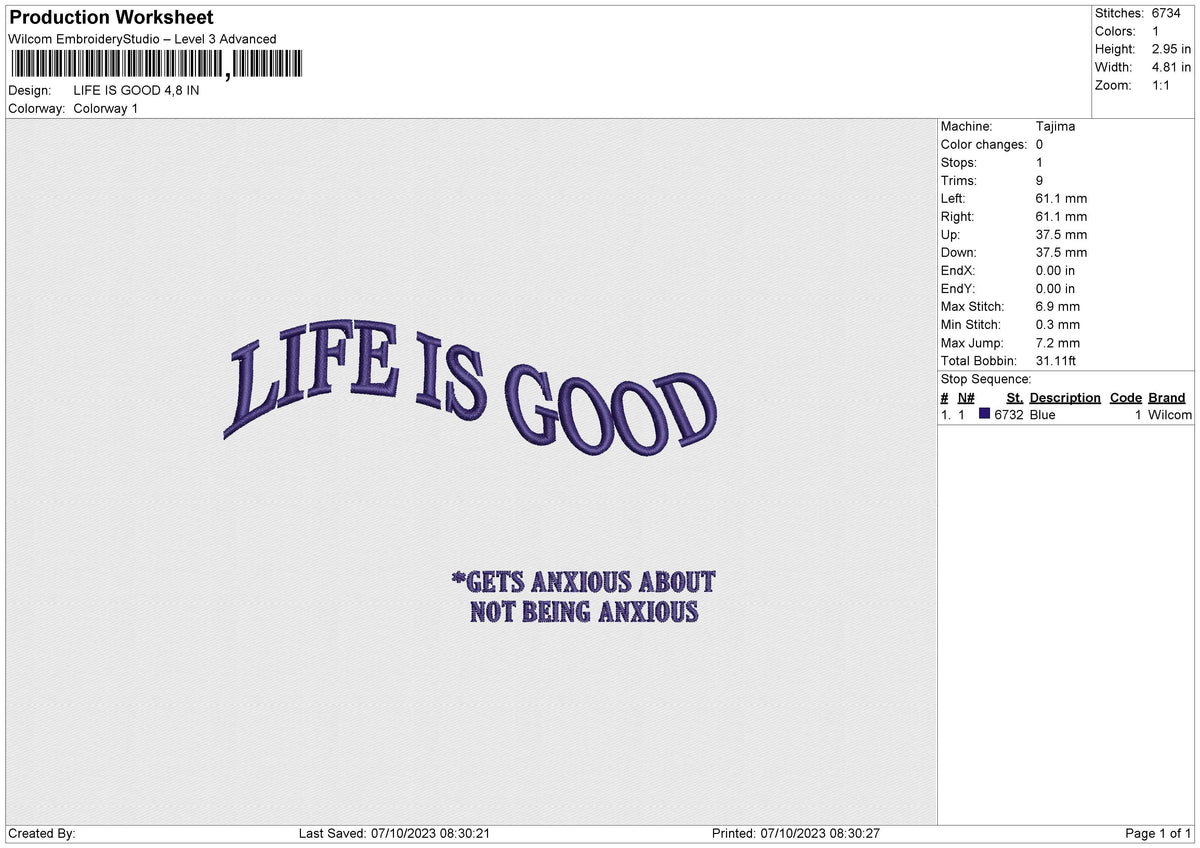This screenshot has width=1200, height=848.
Task: Select the Machine value Tajima
Action: click(1056, 126)
